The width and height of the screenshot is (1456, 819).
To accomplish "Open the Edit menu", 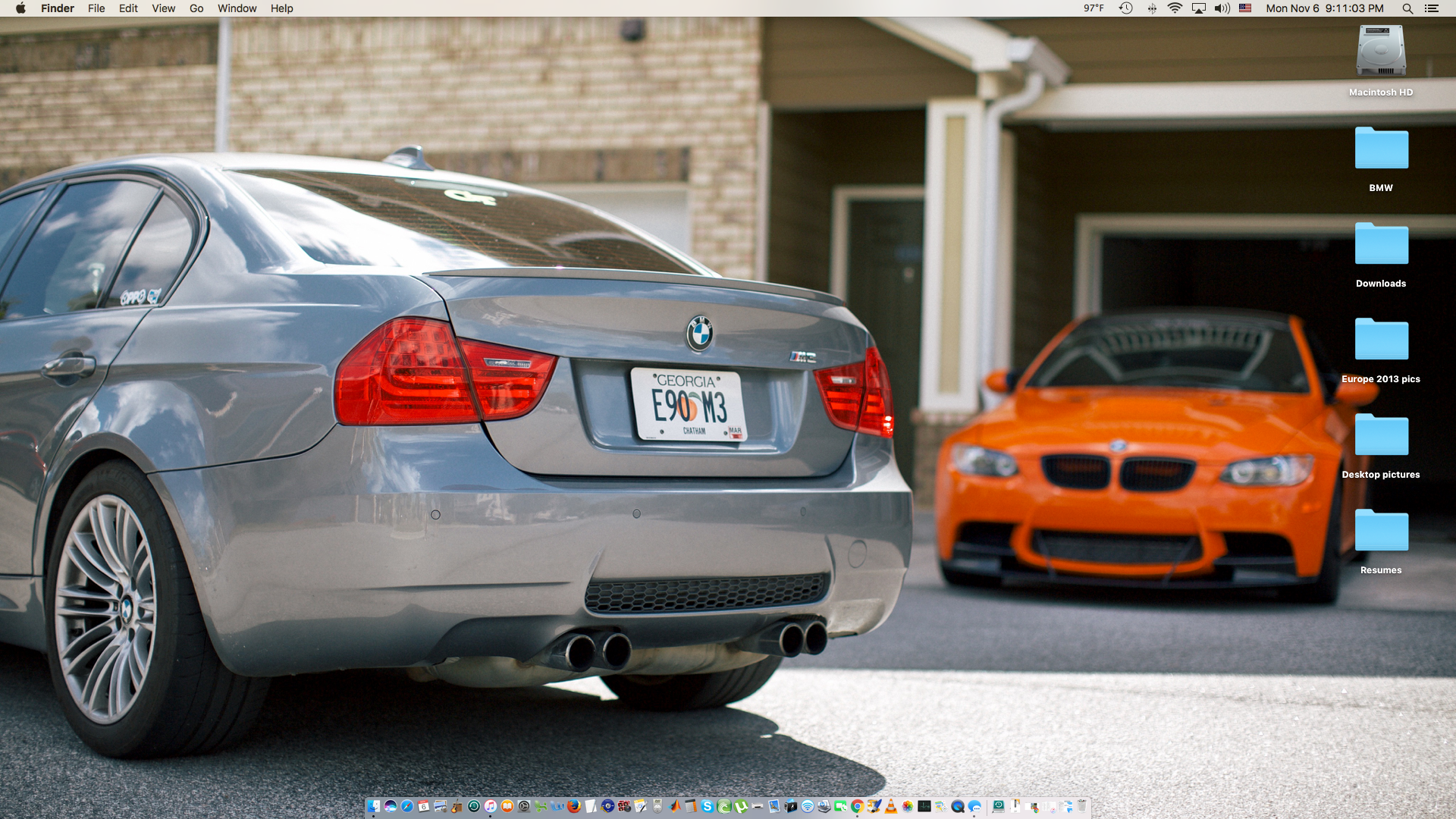I will click(x=128, y=8).
